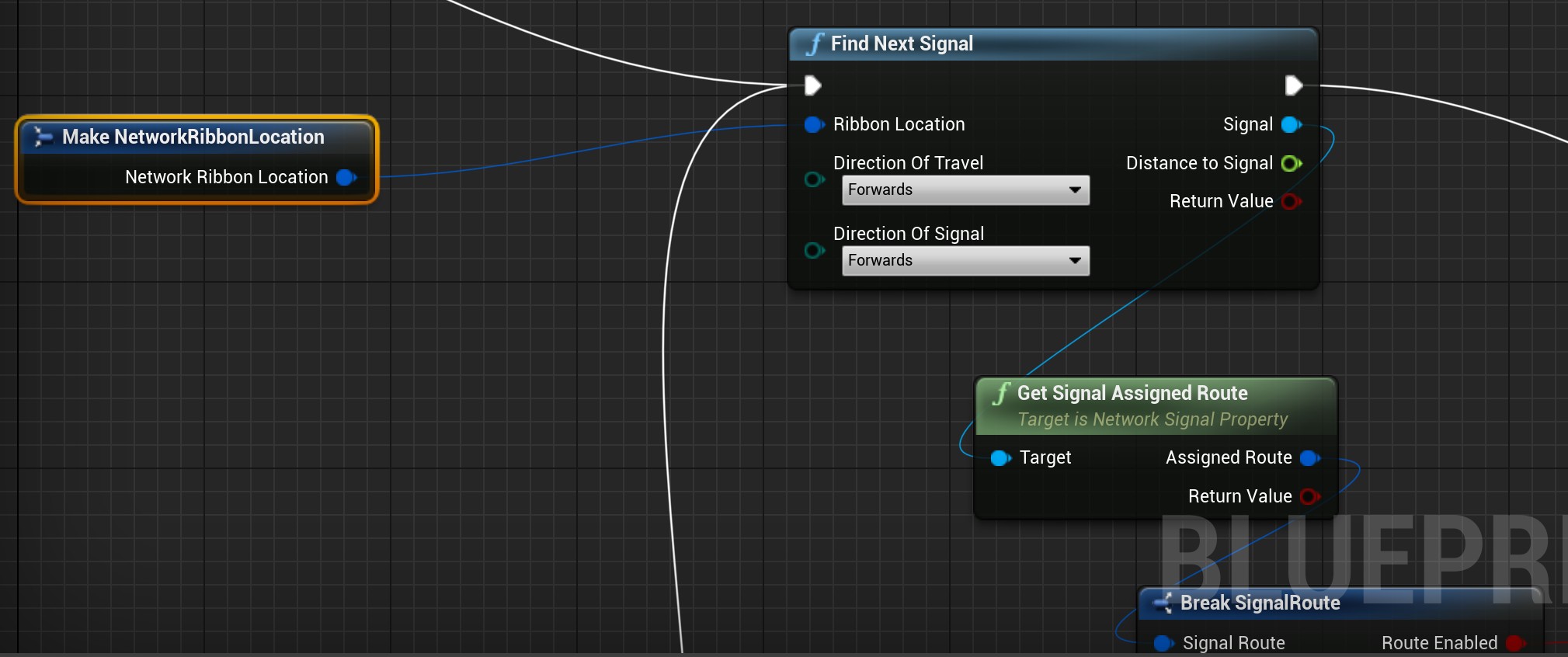Image resolution: width=1568 pixels, height=657 pixels.
Task: Click Get Signal Assigned Route Return Value pin
Action: pos(1309,496)
